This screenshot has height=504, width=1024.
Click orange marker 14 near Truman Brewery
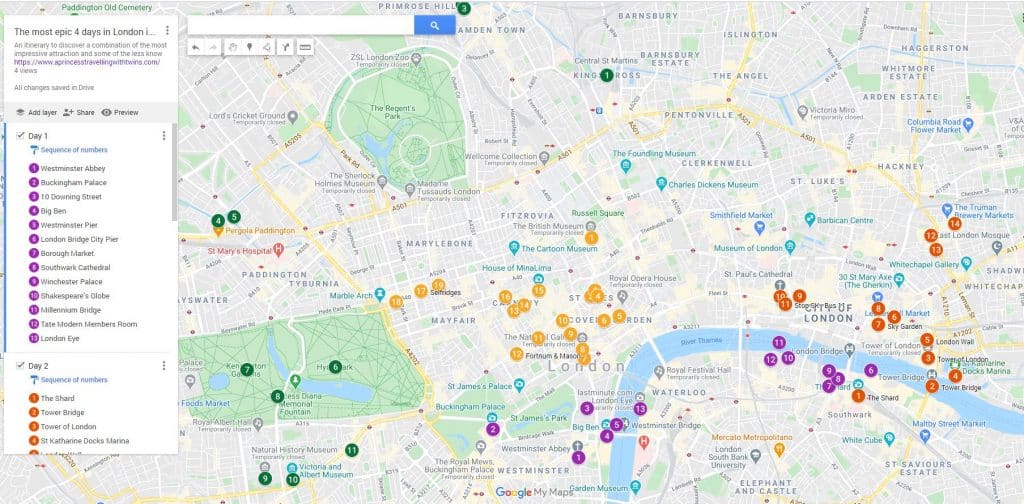tap(955, 223)
